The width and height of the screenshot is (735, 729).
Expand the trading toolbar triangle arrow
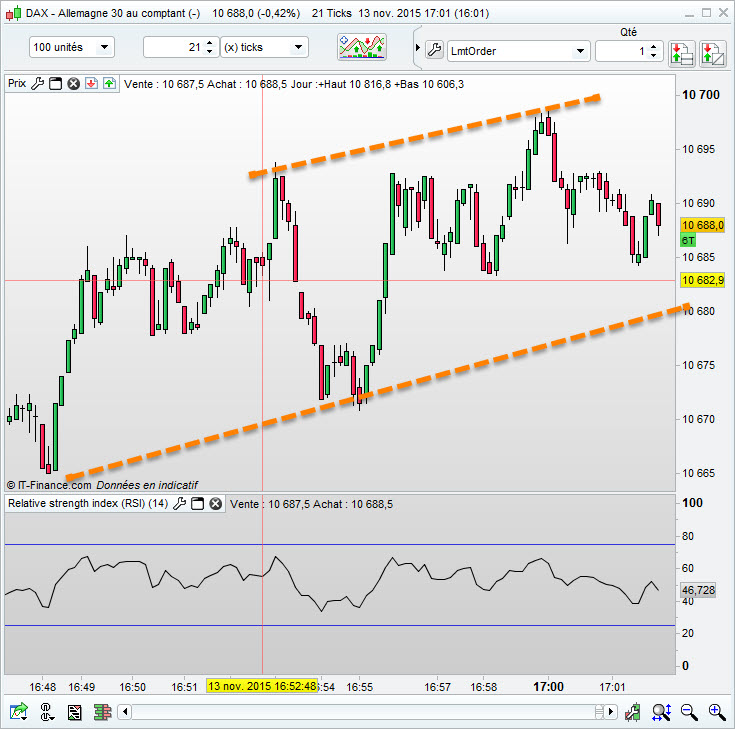point(418,47)
